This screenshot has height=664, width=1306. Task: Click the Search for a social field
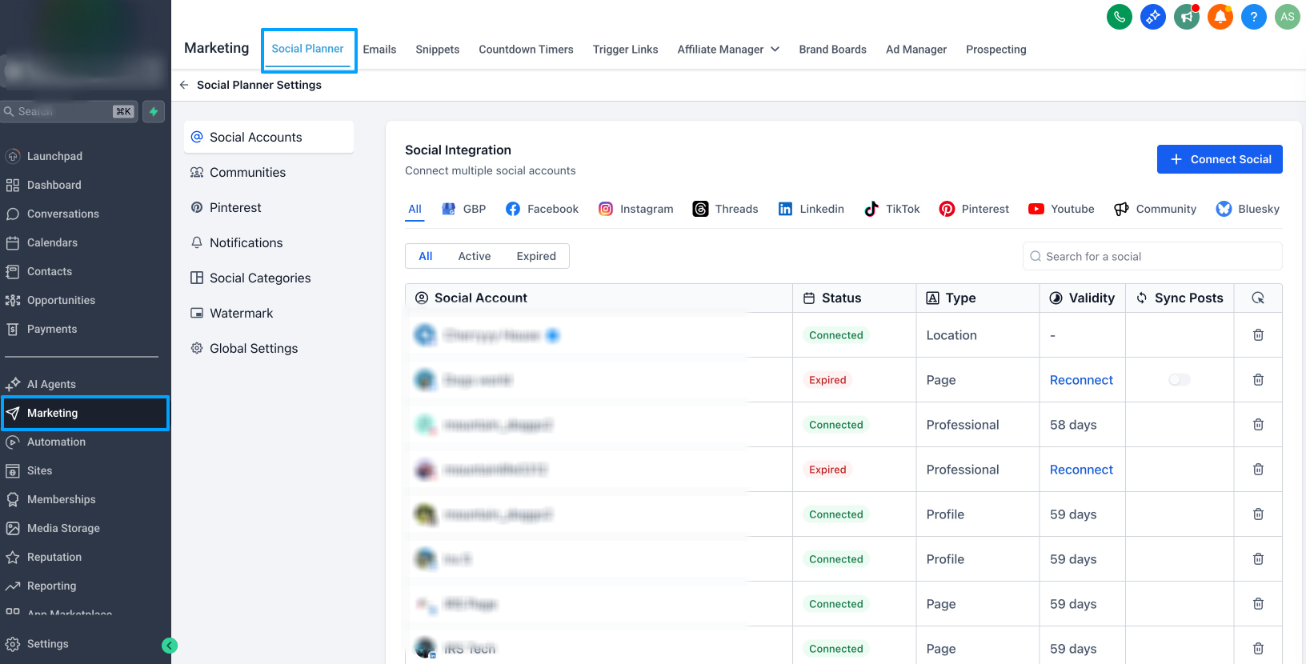tap(1152, 256)
